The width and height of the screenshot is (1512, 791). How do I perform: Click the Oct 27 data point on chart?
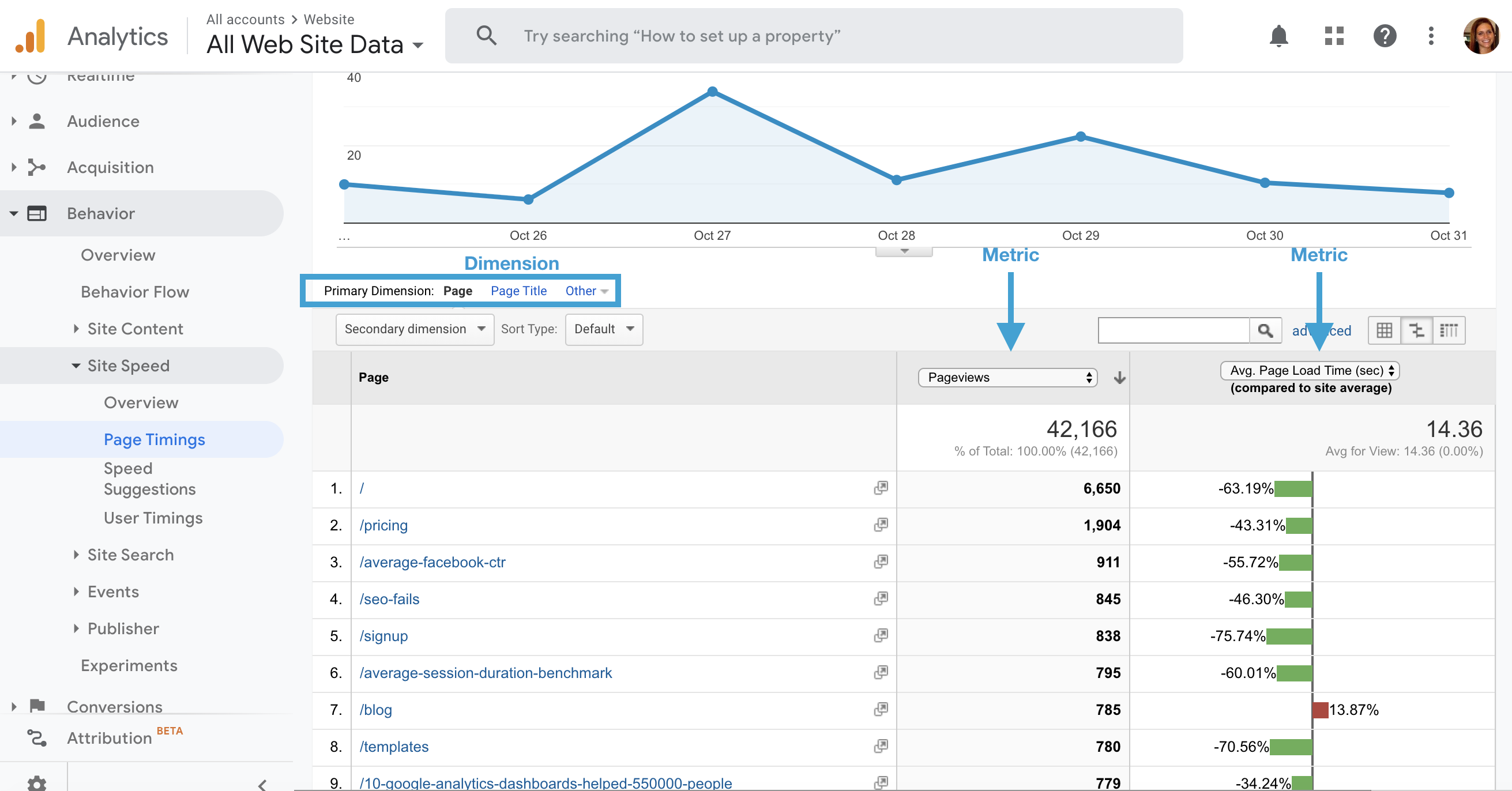click(x=712, y=92)
